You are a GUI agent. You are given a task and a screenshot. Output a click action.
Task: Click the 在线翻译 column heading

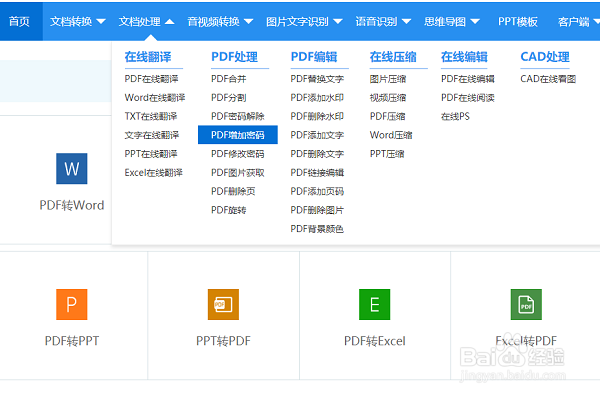[148, 57]
